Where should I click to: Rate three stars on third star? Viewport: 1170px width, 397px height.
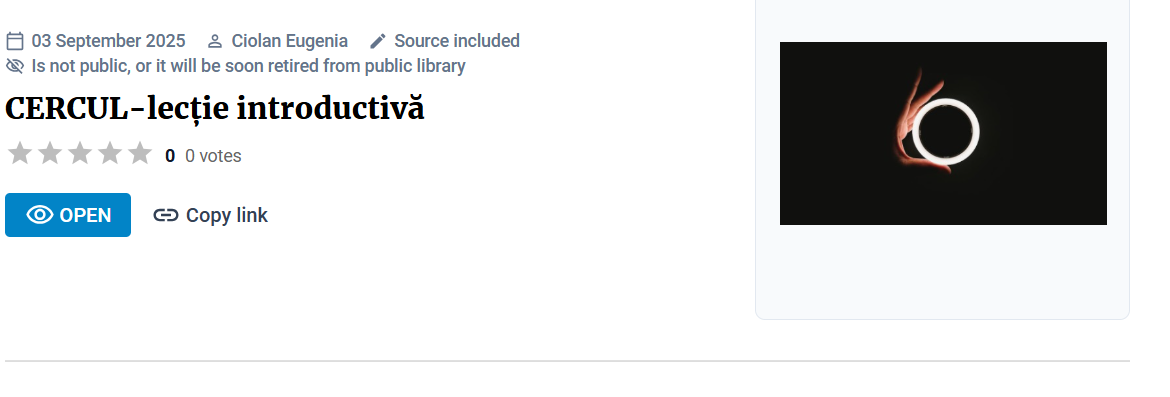(x=80, y=153)
